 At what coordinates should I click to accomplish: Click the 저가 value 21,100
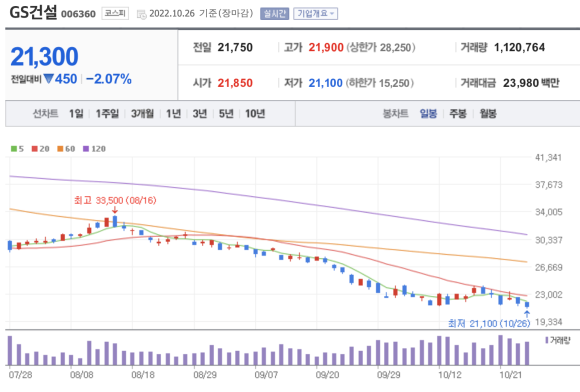(326, 83)
